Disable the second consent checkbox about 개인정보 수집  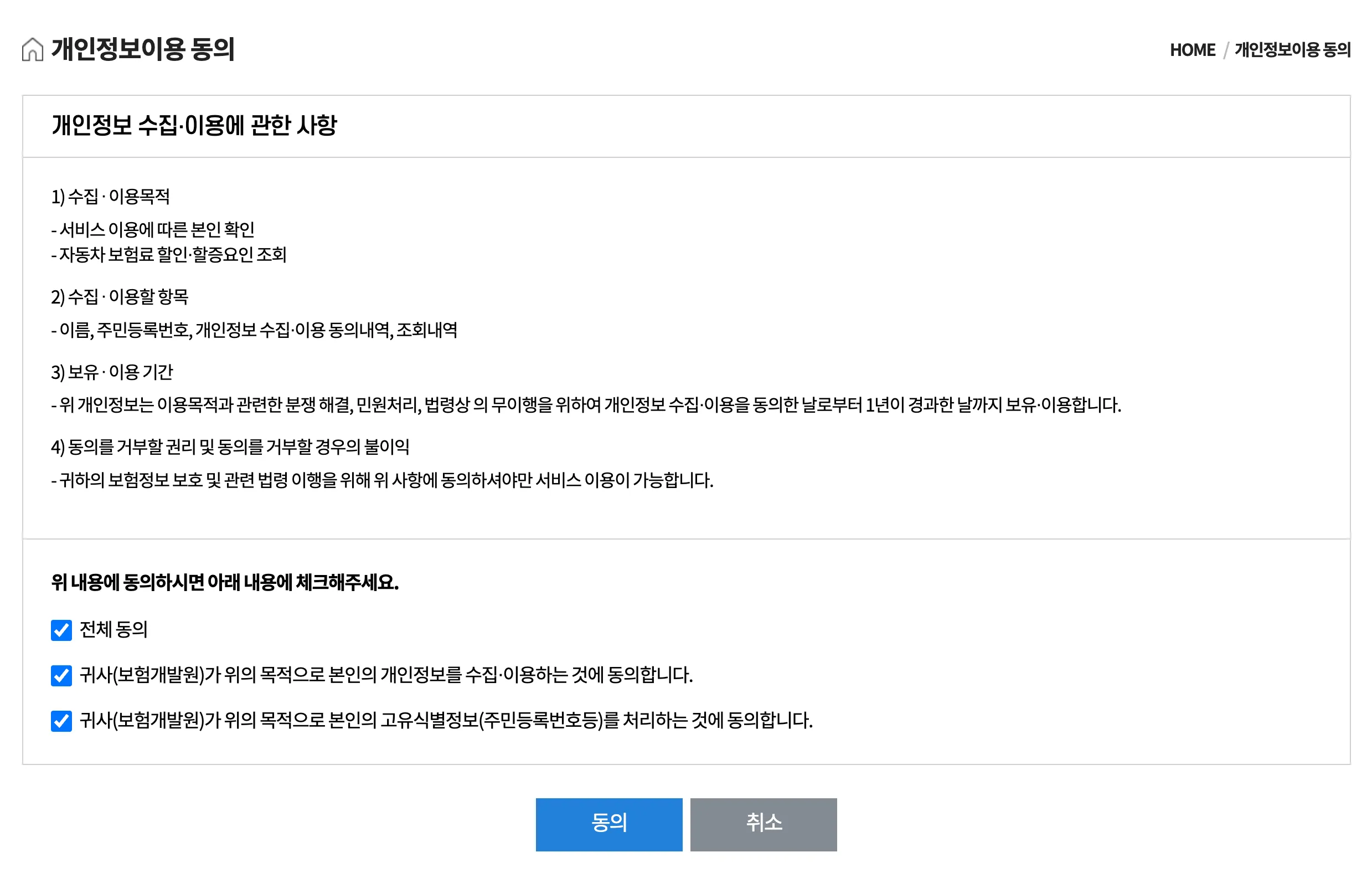[x=61, y=675]
